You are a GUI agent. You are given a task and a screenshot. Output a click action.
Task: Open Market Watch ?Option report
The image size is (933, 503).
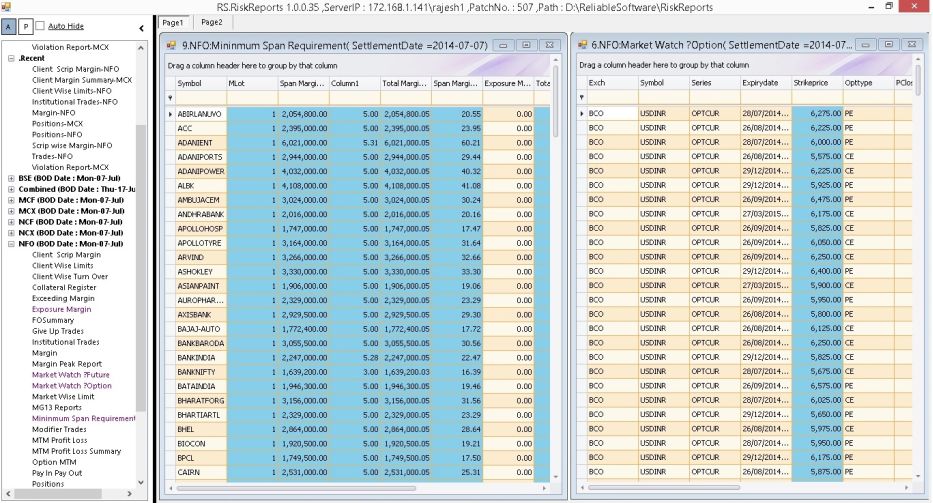coord(71,386)
